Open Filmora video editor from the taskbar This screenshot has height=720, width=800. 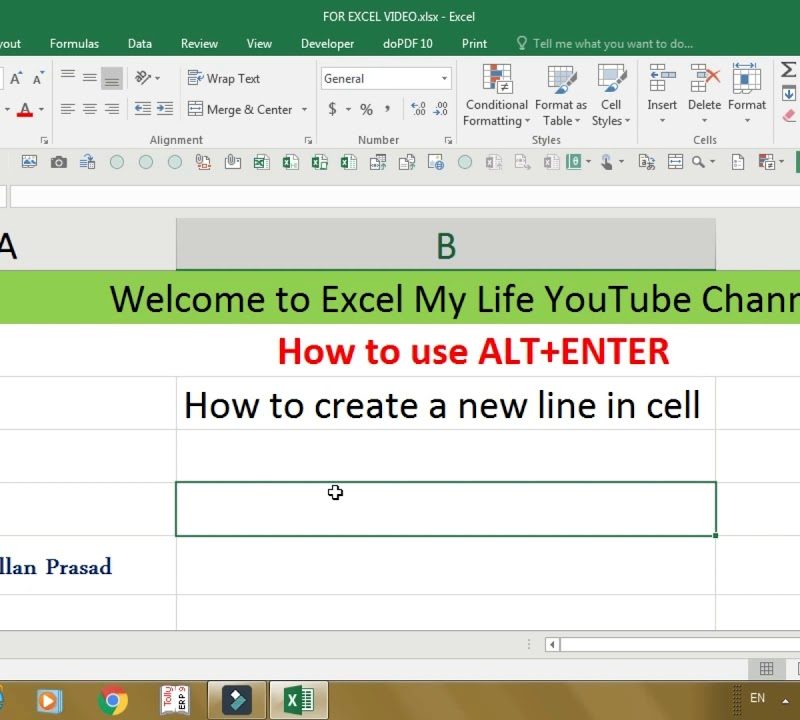click(237, 700)
